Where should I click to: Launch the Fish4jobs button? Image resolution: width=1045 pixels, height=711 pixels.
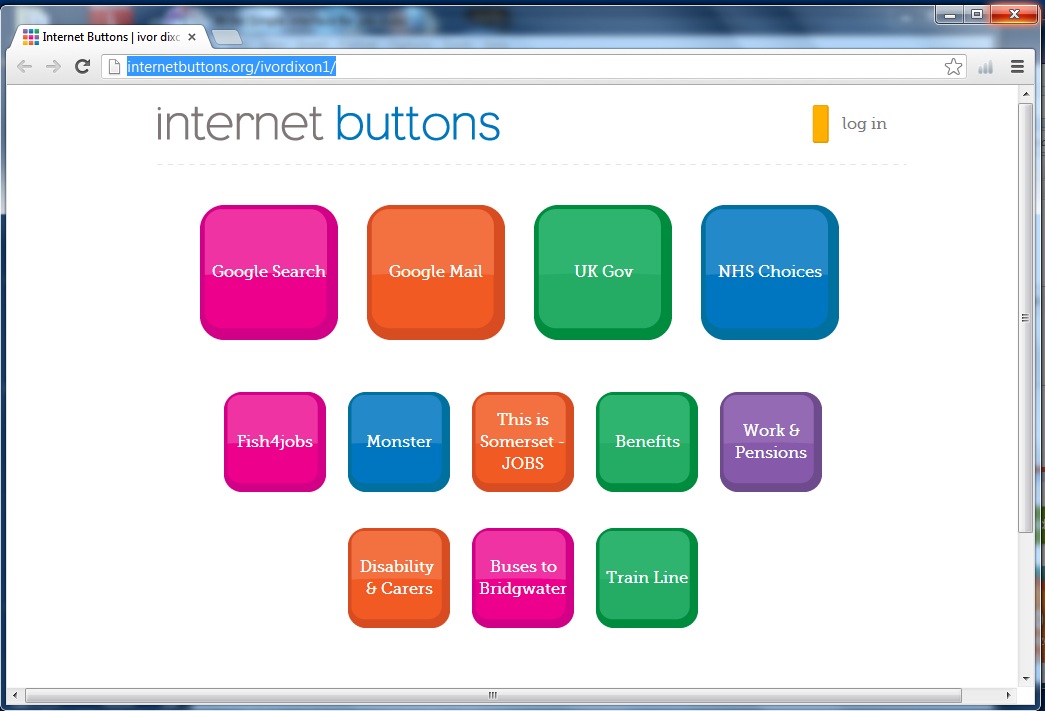tap(275, 442)
